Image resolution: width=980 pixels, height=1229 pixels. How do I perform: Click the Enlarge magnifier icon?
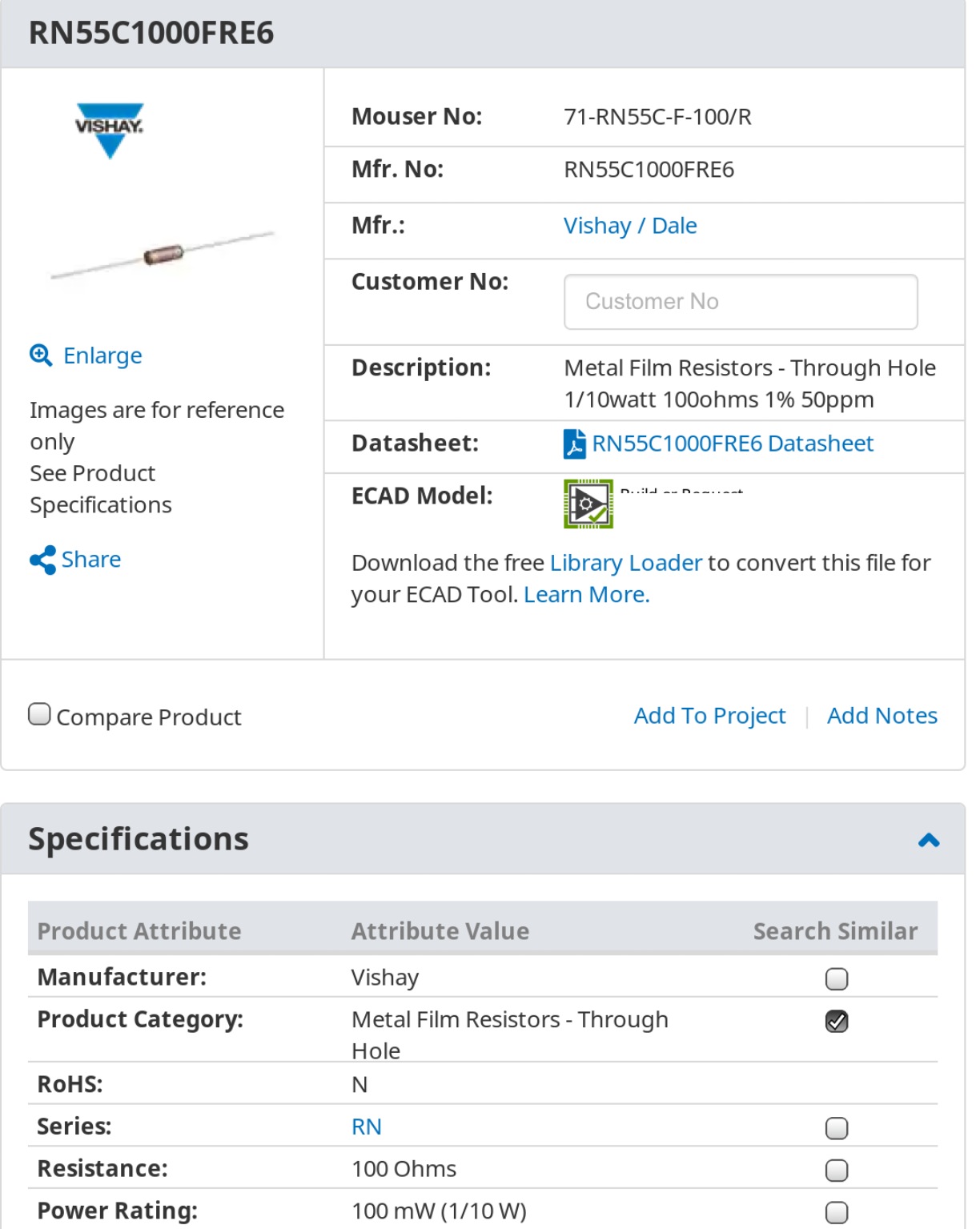pos(41,355)
